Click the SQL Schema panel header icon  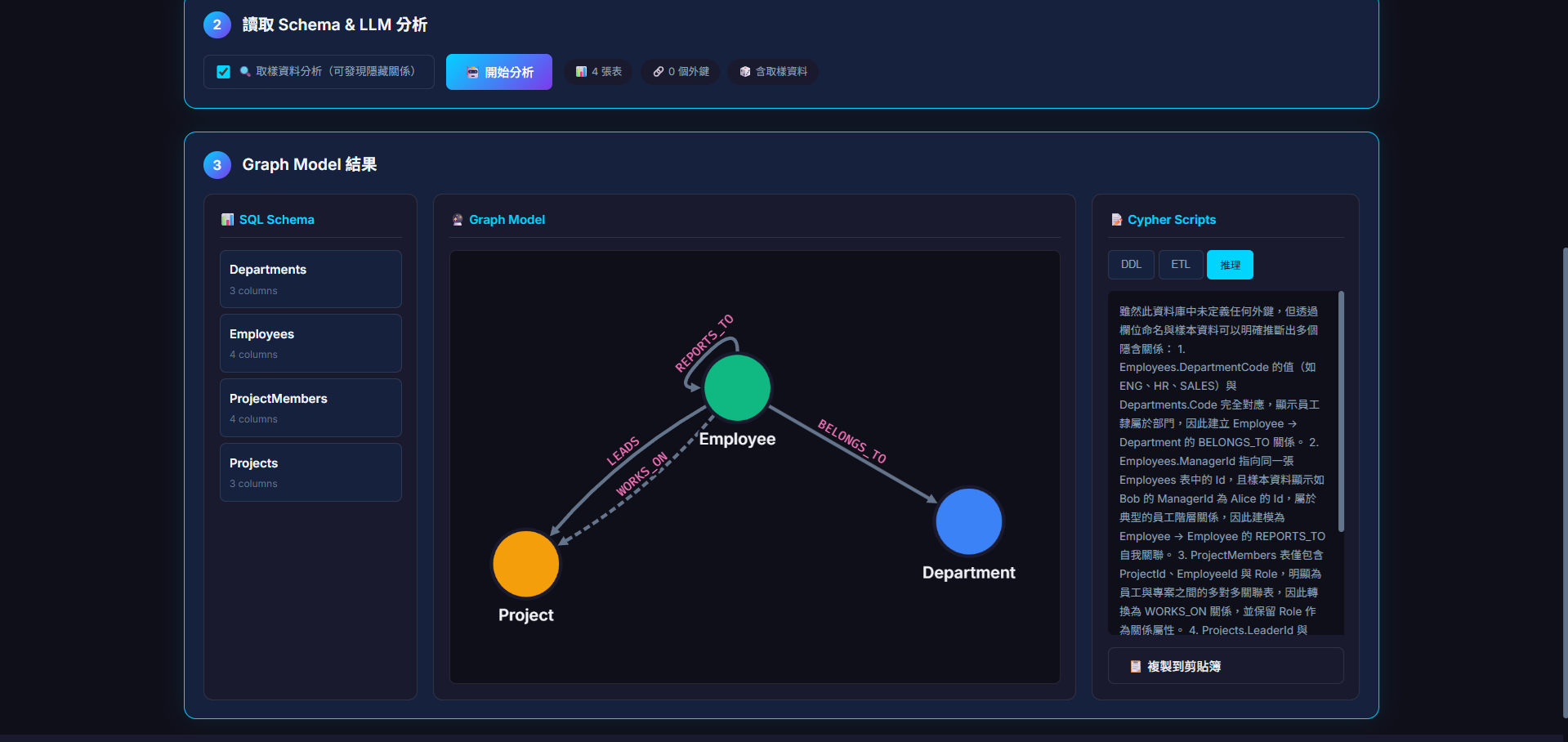227,220
